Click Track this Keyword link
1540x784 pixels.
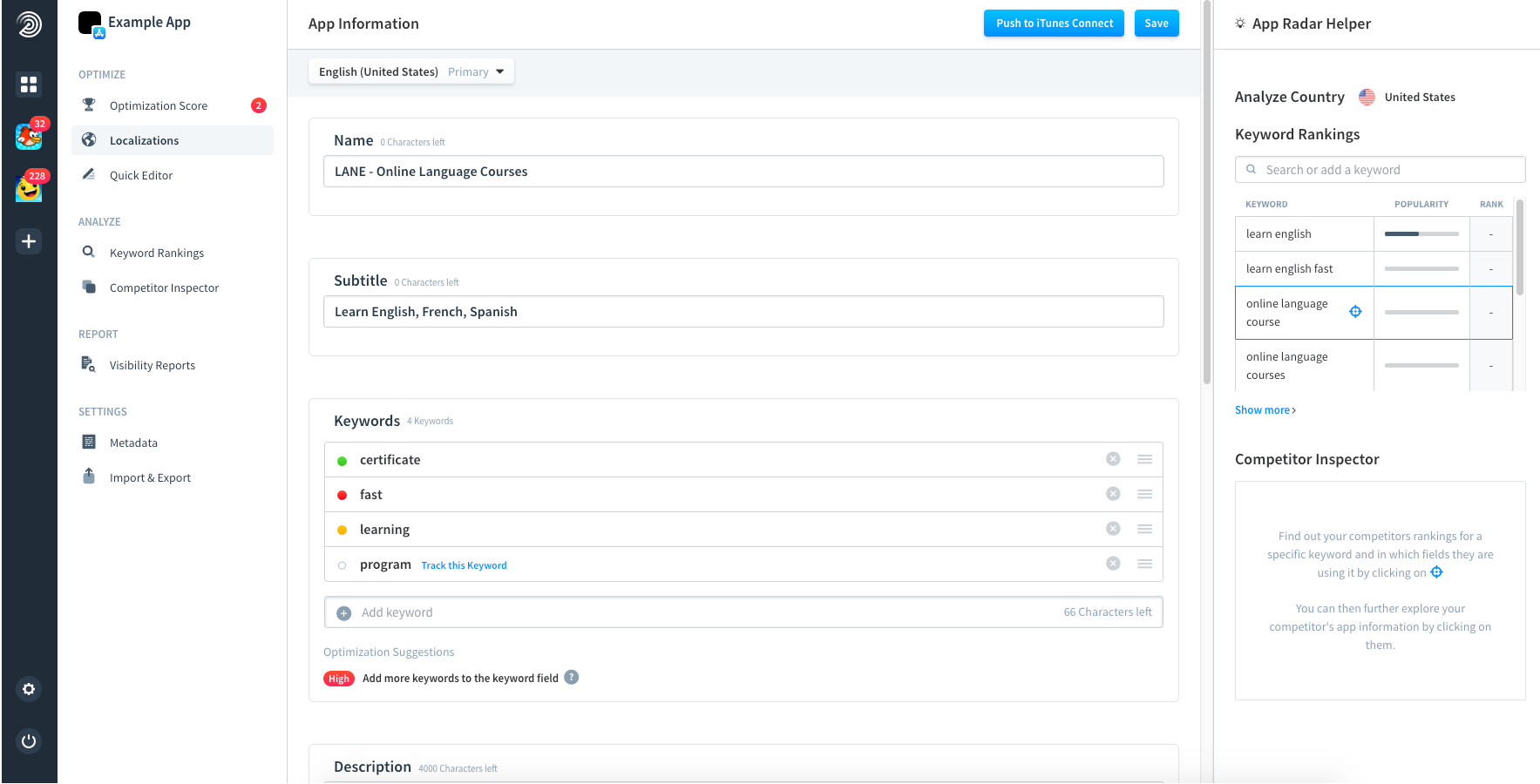point(464,565)
